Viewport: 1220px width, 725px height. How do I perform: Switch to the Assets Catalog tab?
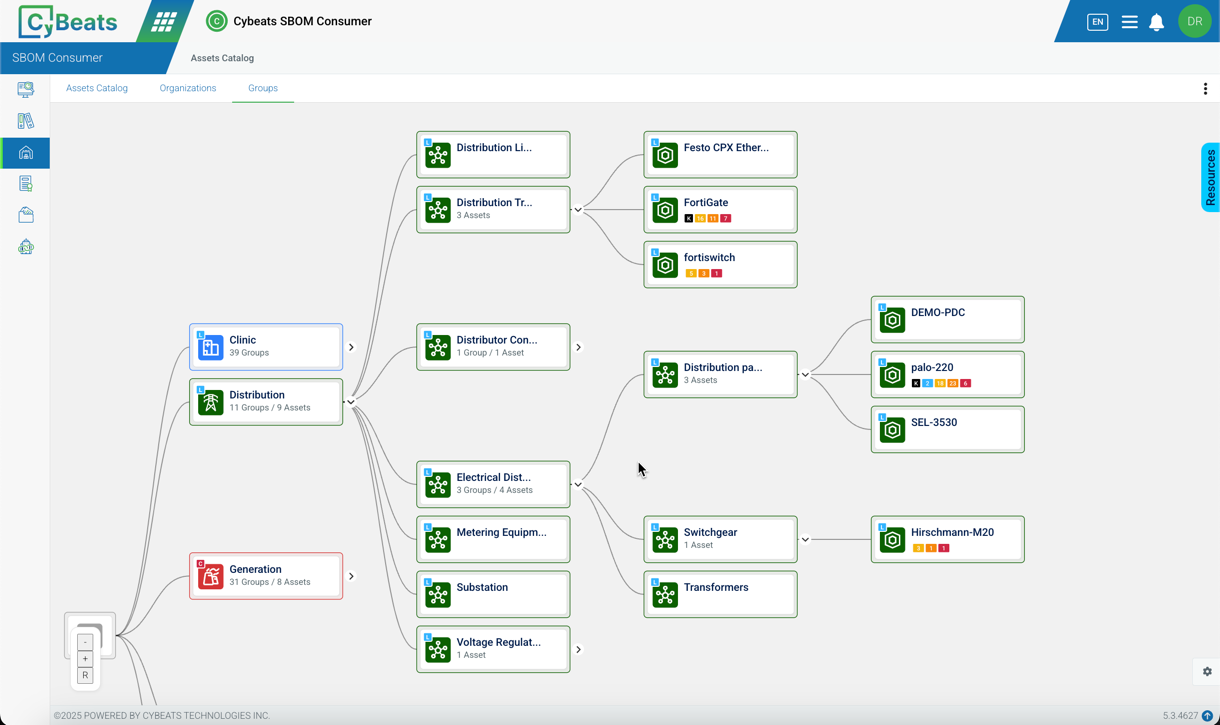coord(97,88)
